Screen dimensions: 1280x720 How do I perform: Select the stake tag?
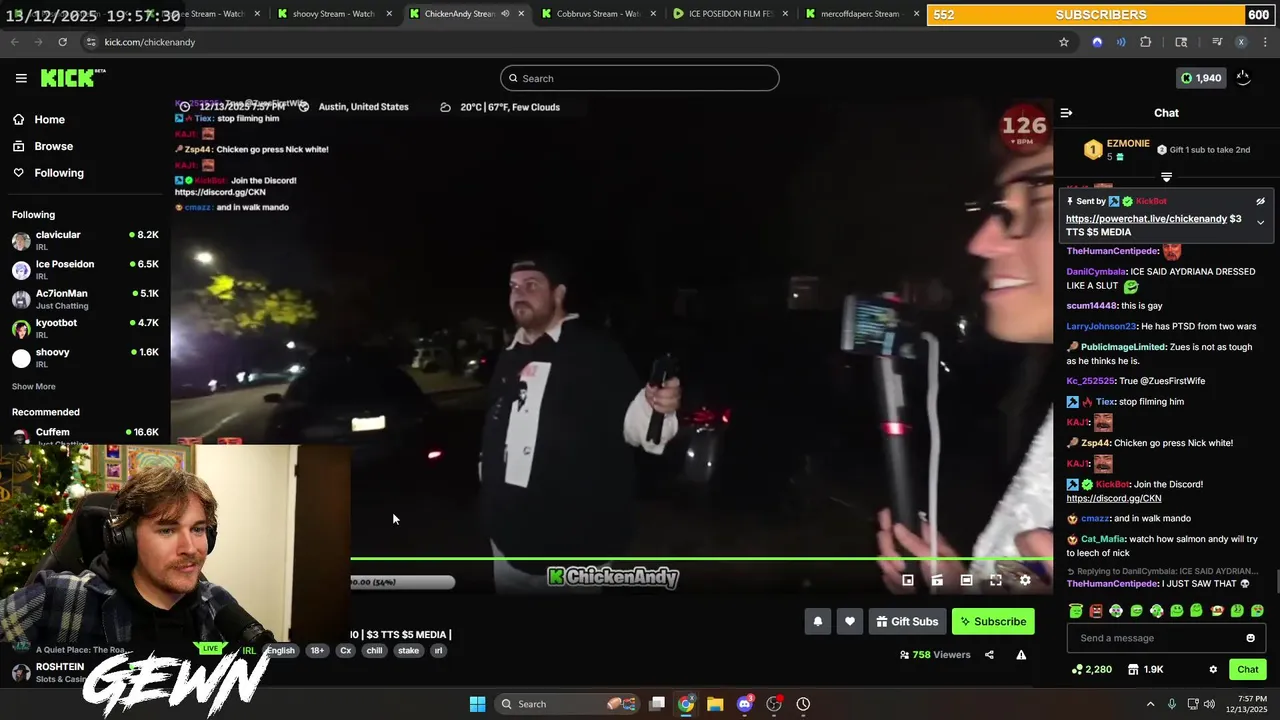tap(409, 651)
